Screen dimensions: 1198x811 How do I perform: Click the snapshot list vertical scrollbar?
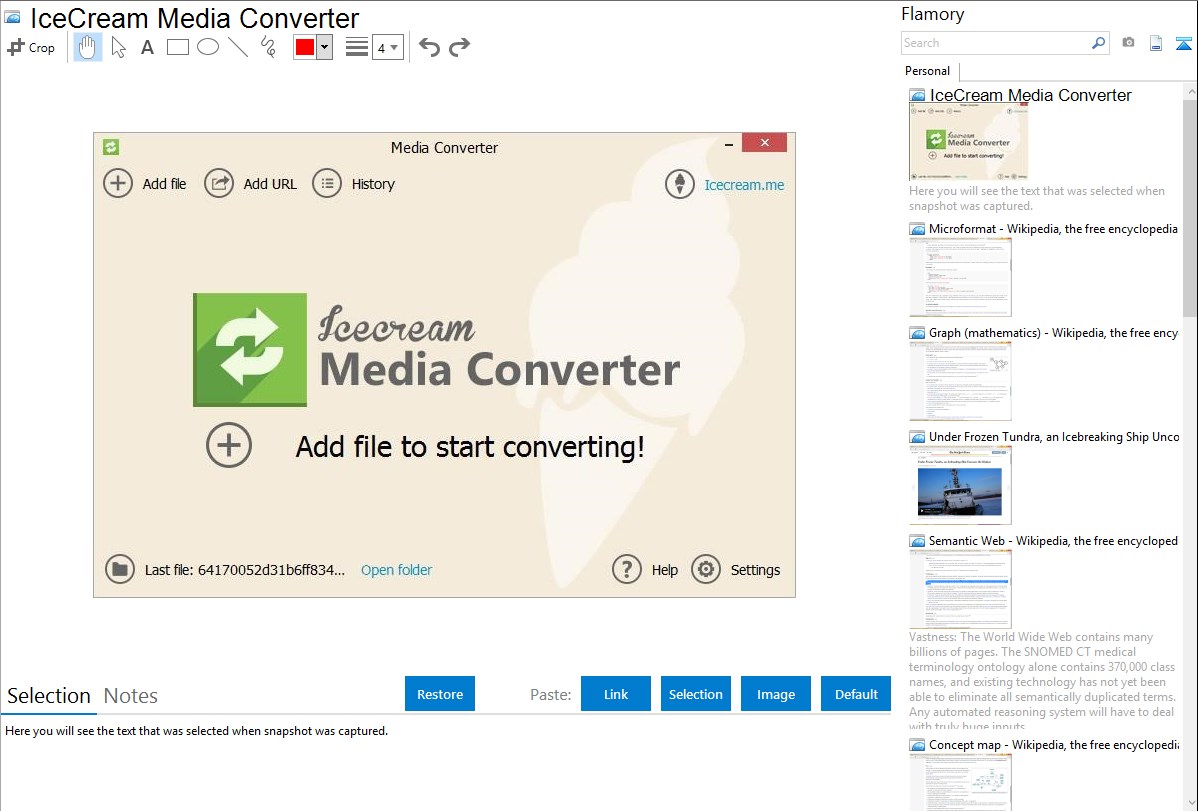pos(1190,206)
